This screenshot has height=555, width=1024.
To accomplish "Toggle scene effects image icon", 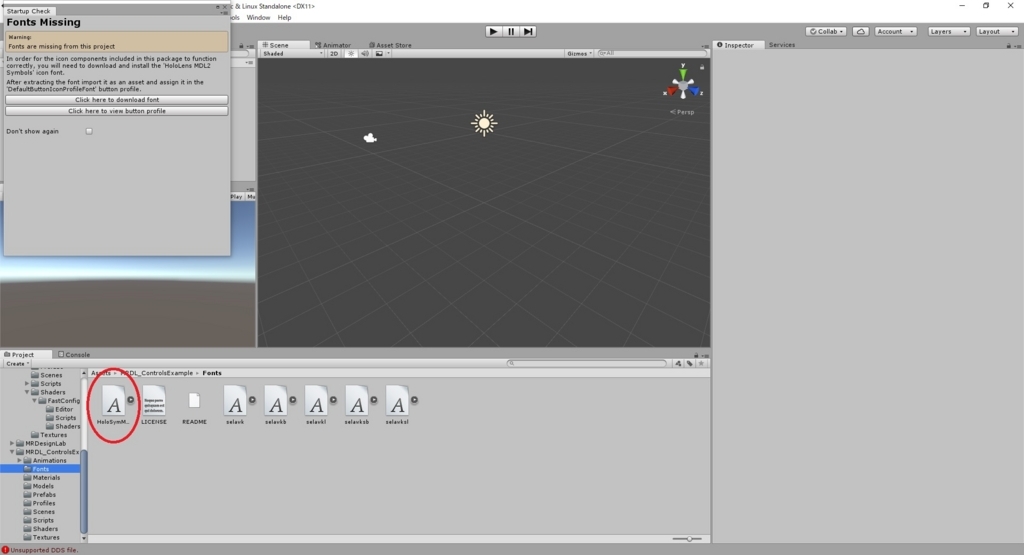I will pyautogui.click(x=379, y=54).
